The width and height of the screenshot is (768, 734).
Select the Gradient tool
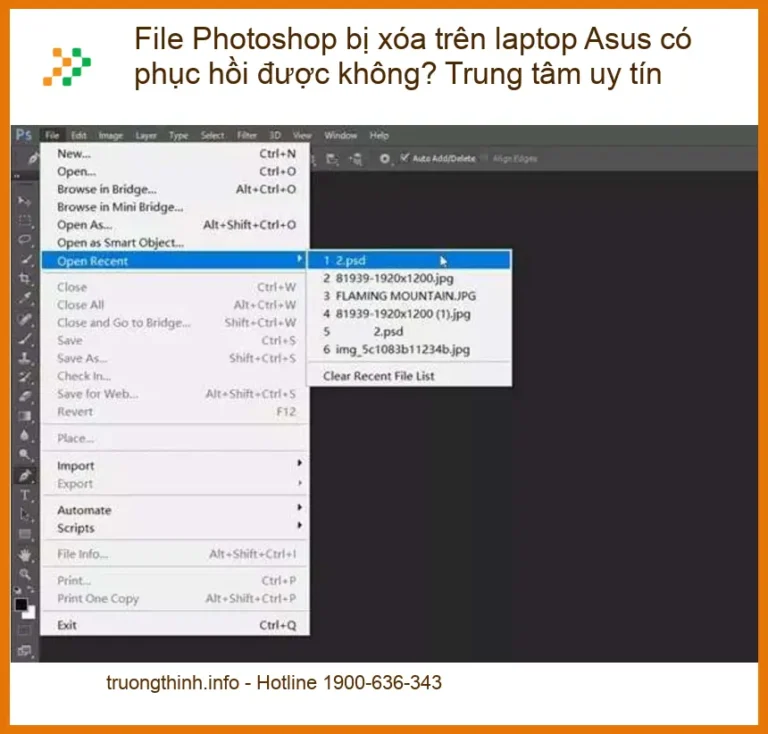pyautogui.click(x=24, y=416)
